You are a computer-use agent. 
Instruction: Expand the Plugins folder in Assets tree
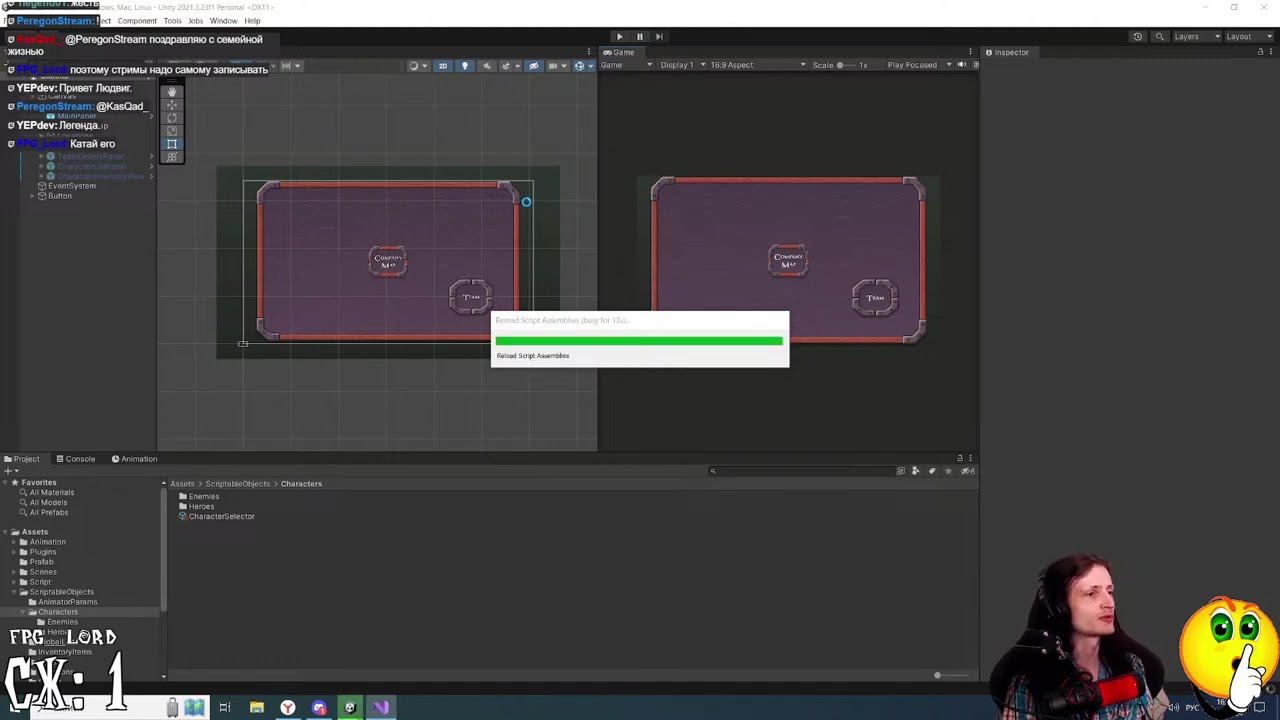click(14, 552)
